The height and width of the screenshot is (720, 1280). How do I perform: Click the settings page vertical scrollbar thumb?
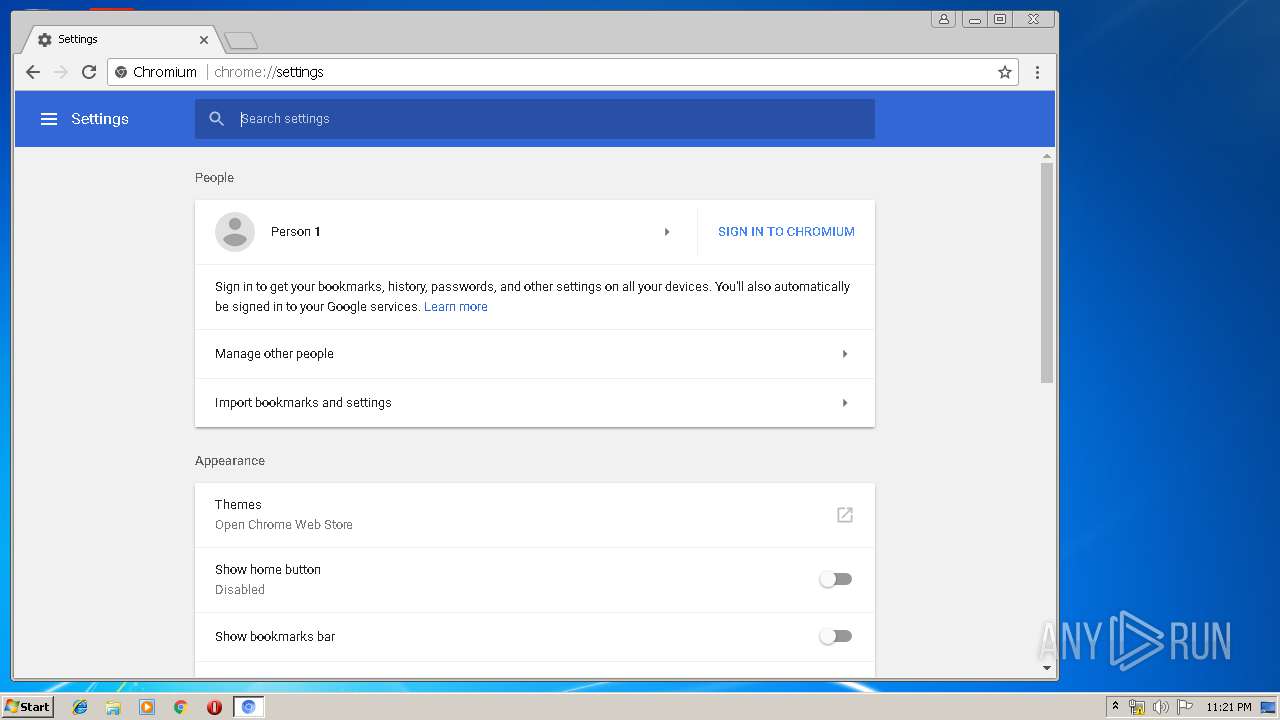[1047, 272]
